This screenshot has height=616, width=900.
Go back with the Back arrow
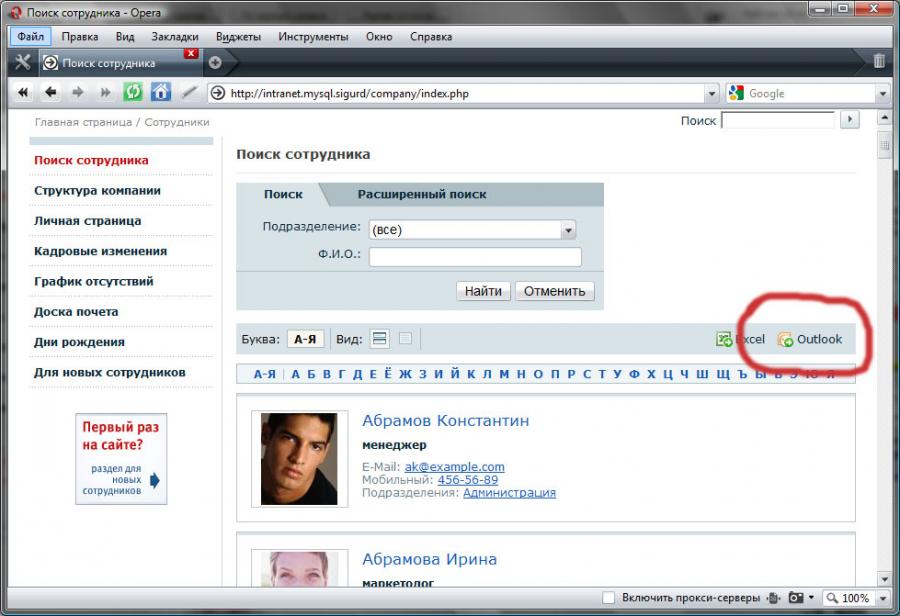pyautogui.click(x=51, y=92)
